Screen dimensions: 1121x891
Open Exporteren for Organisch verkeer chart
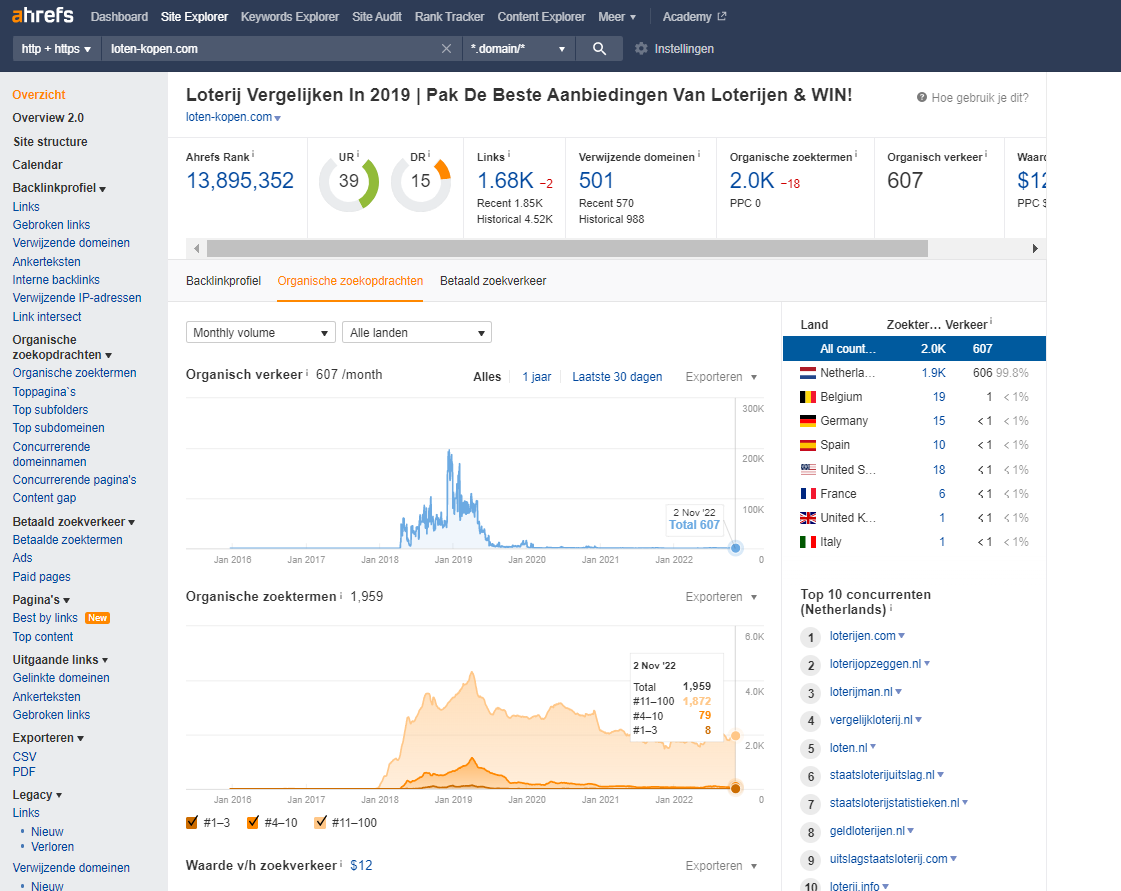[721, 377]
